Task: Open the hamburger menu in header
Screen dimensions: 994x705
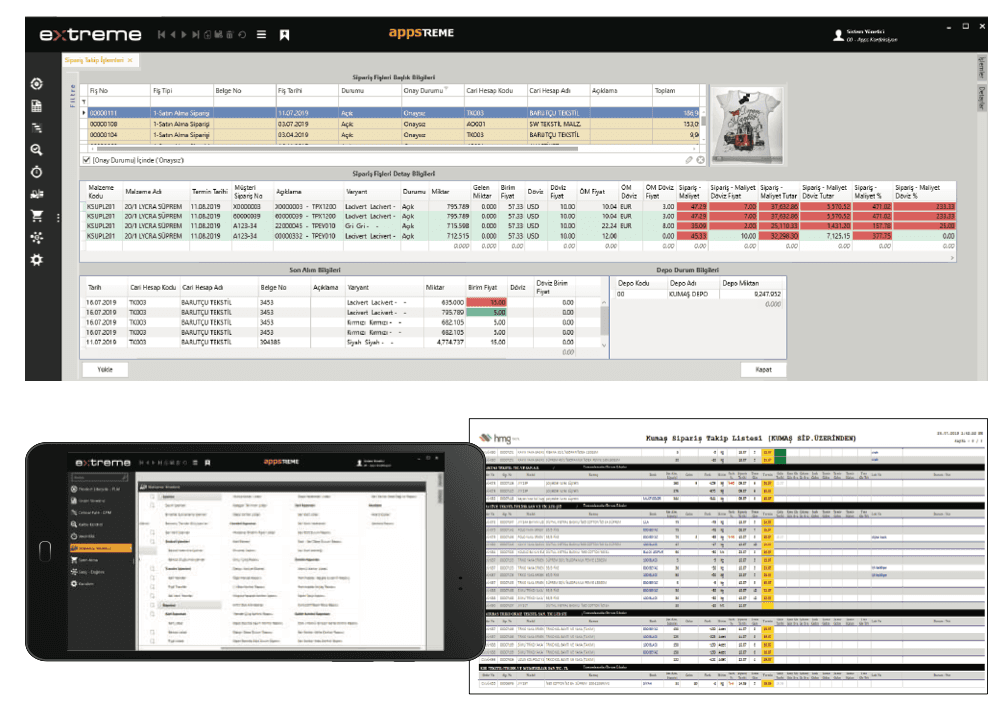Action: (x=261, y=35)
